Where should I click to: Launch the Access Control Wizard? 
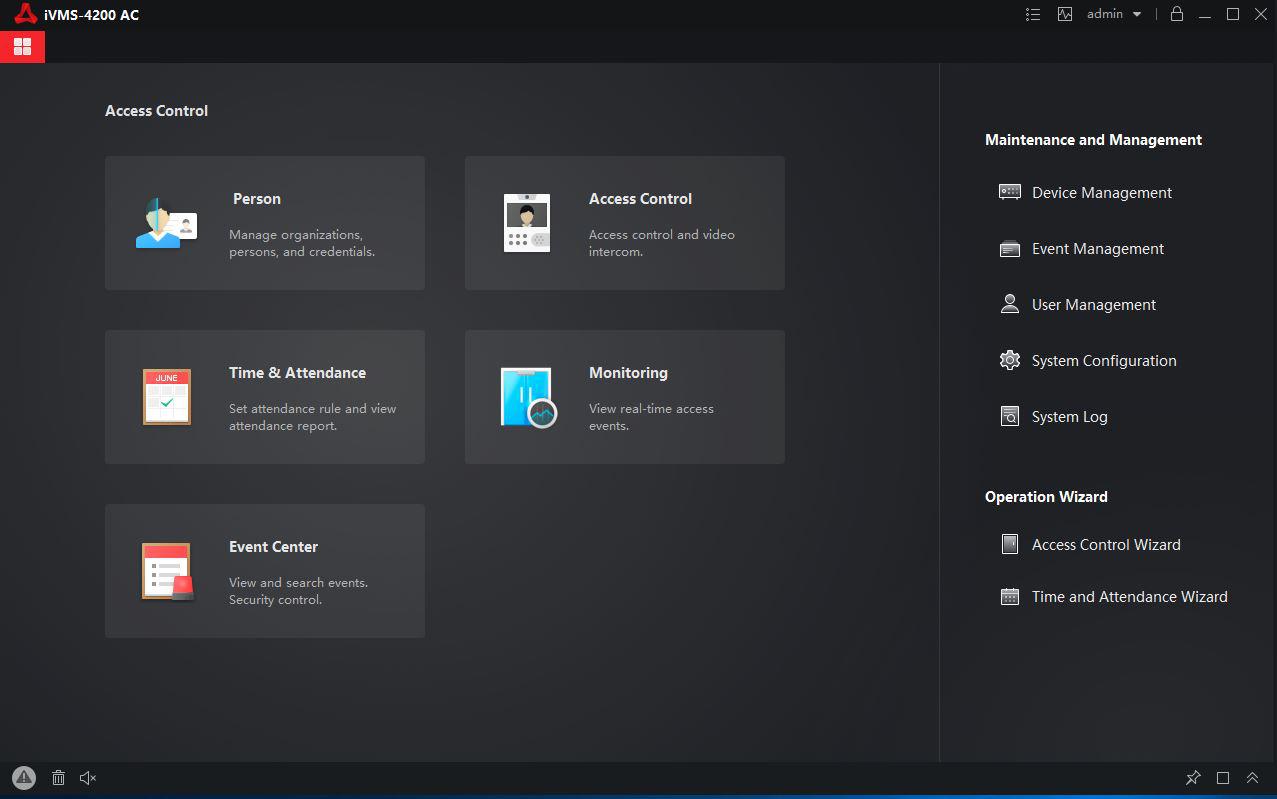1105,545
